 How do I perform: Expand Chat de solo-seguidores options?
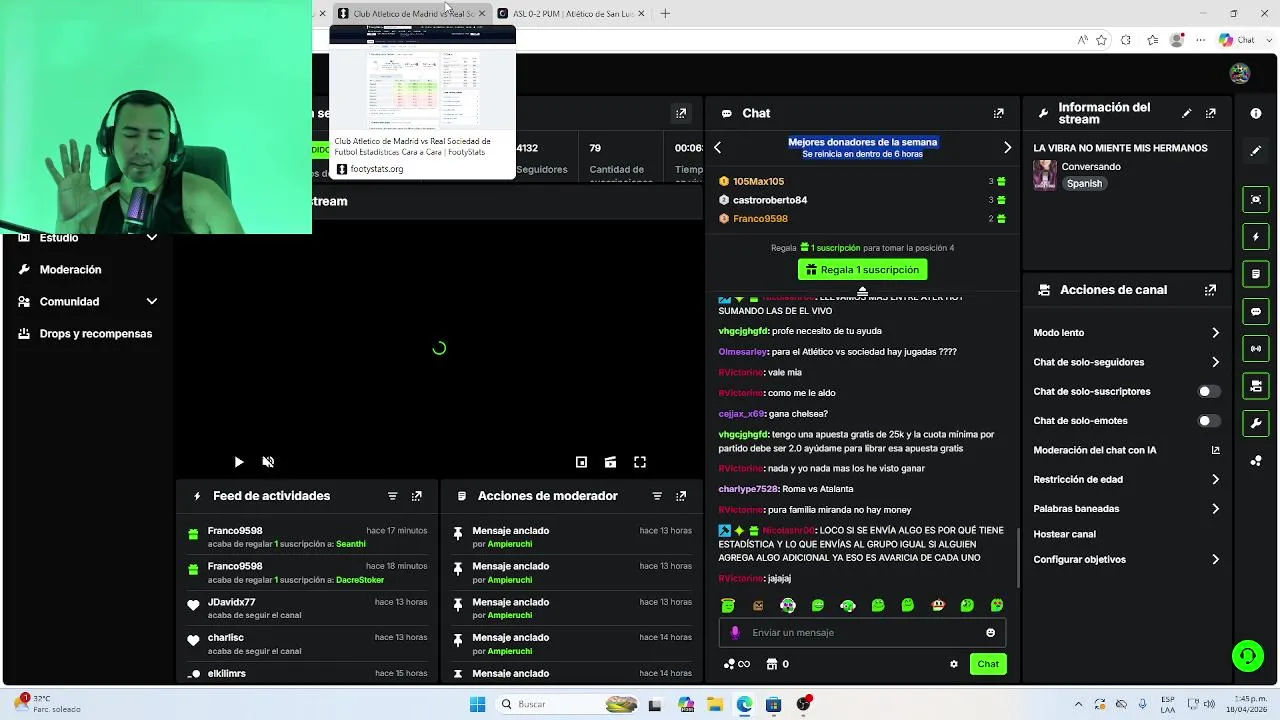click(1127, 362)
